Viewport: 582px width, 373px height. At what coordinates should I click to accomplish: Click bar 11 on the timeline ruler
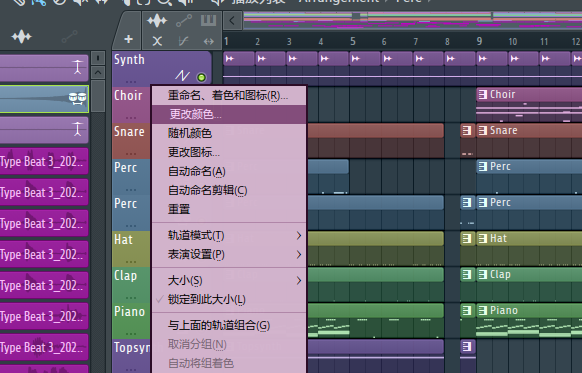(544, 42)
